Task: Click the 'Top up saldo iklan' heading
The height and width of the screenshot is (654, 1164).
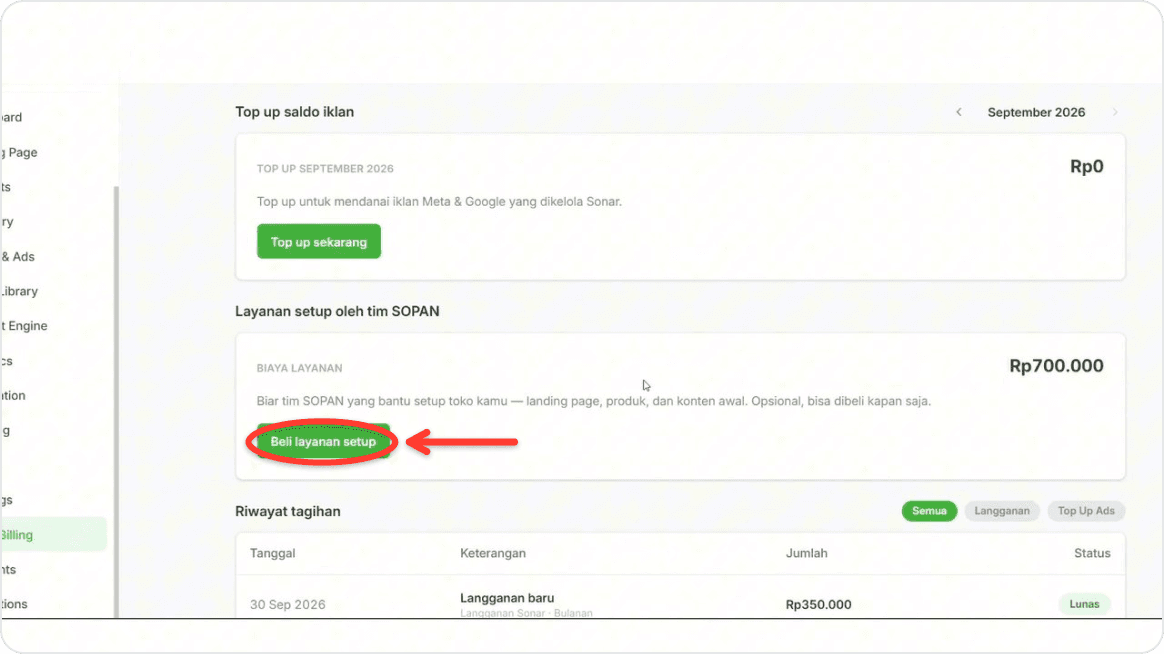Action: [x=294, y=111]
